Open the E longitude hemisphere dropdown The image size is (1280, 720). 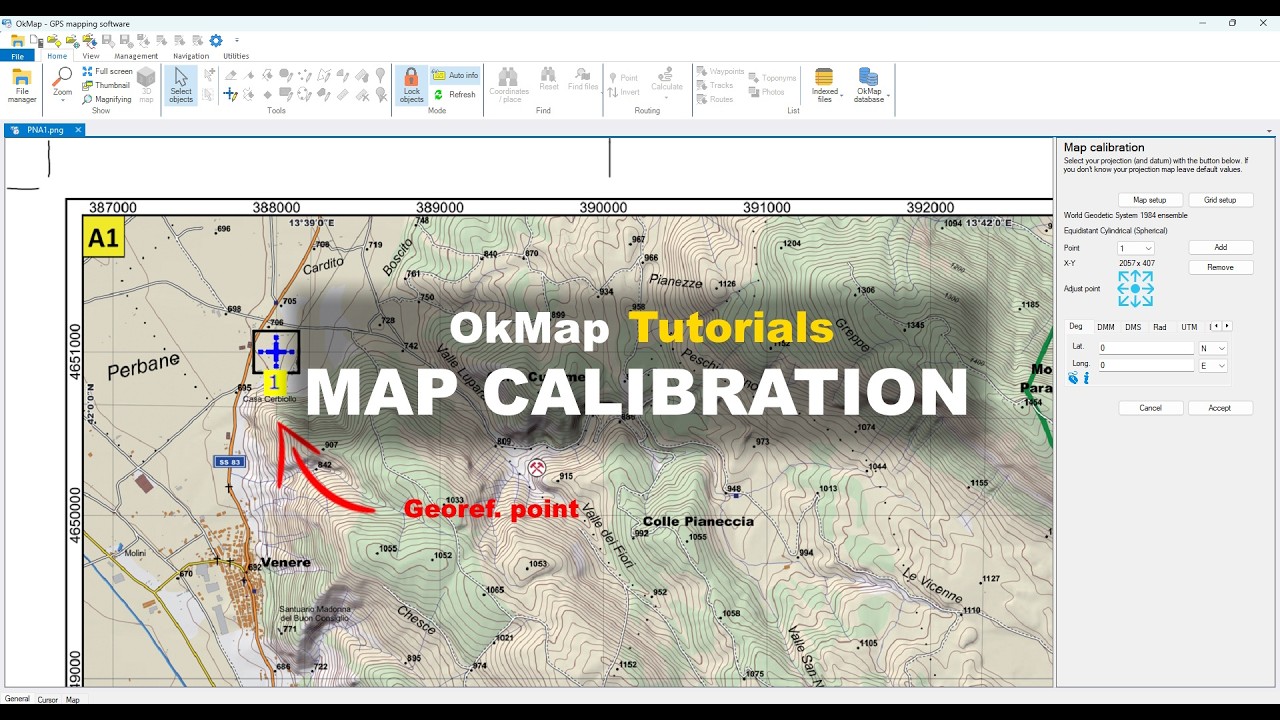pos(1213,365)
